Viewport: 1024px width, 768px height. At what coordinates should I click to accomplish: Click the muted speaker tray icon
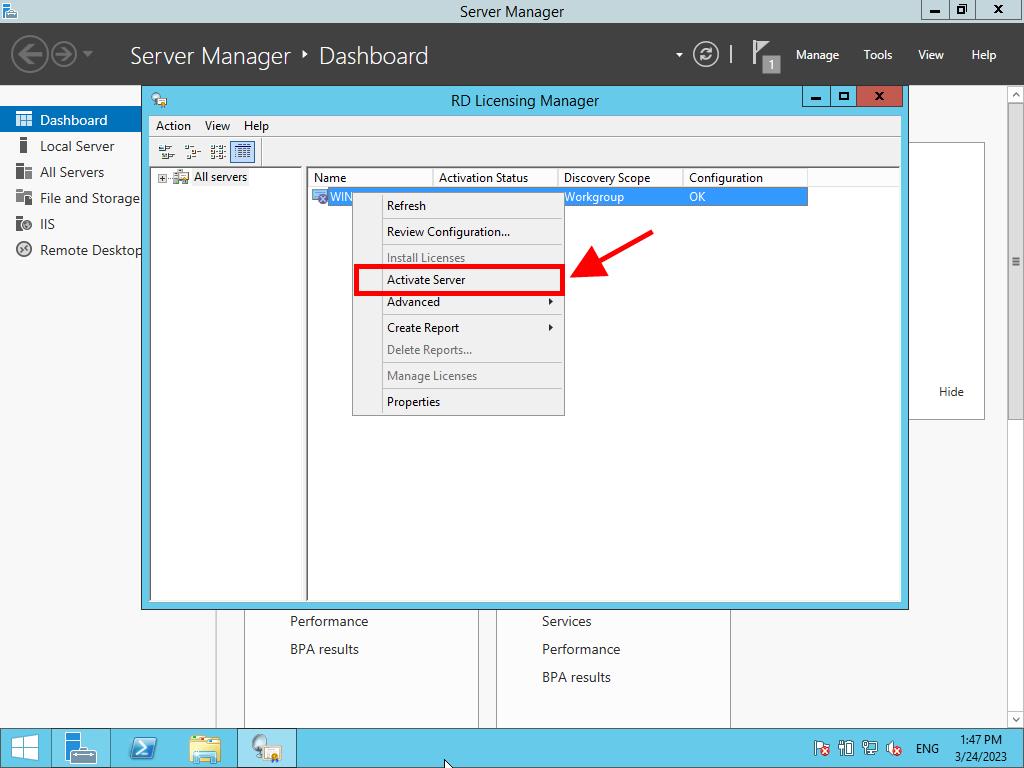894,748
